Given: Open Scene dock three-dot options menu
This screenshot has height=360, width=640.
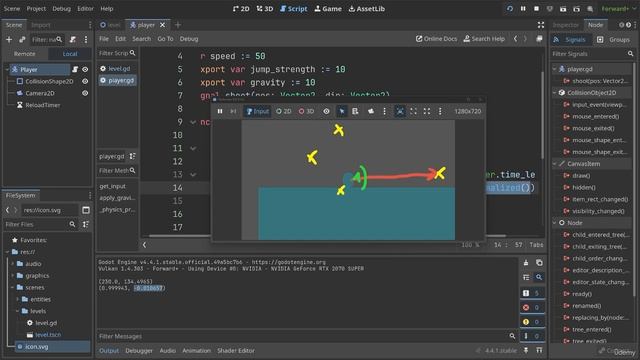Looking at the screenshot, I should pyautogui.click(x=86, y=40).
